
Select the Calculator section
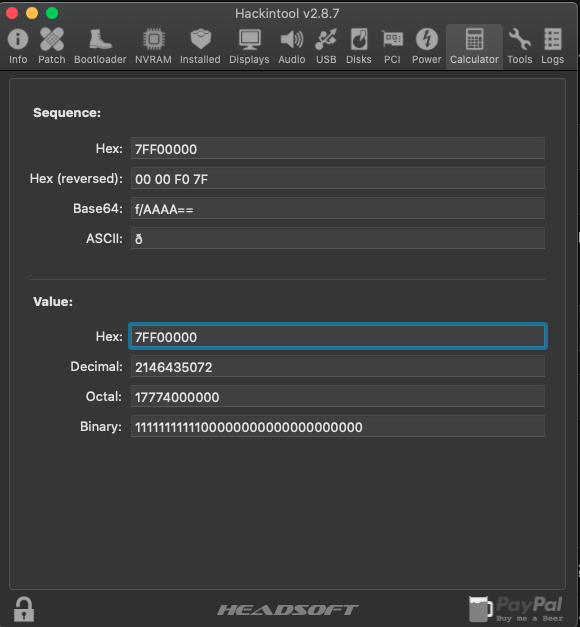pyautogui.click(x=474, y=46)
